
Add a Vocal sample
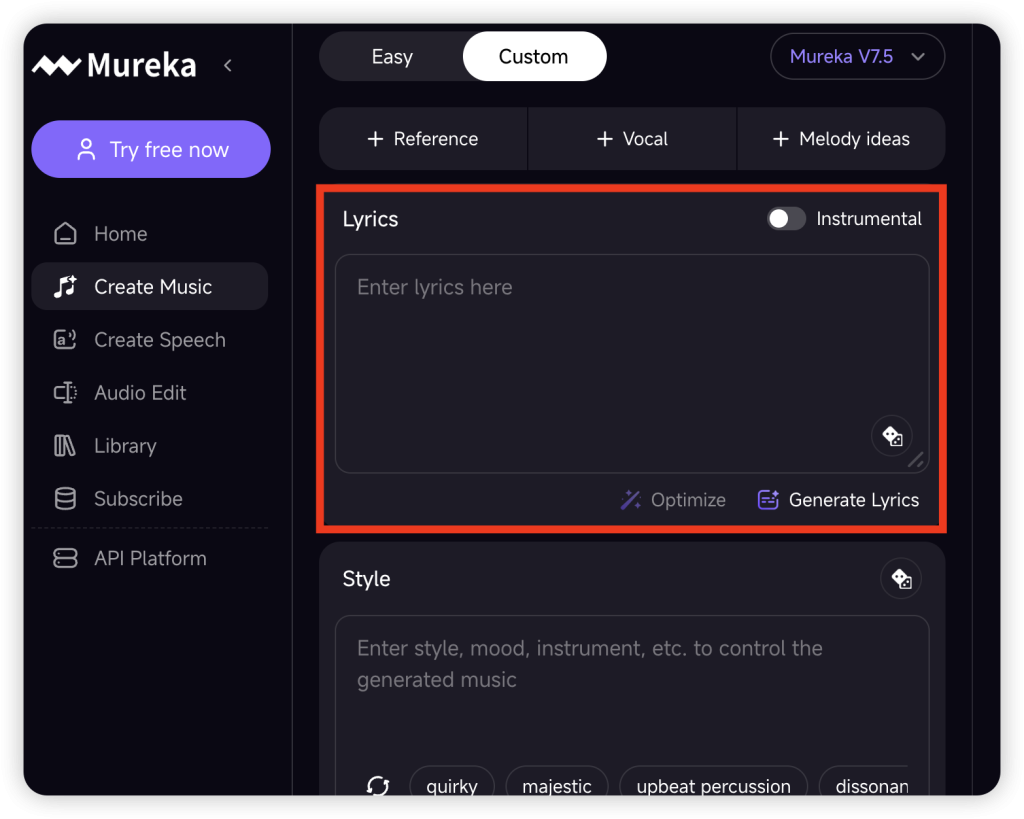(x=632, y=139)
